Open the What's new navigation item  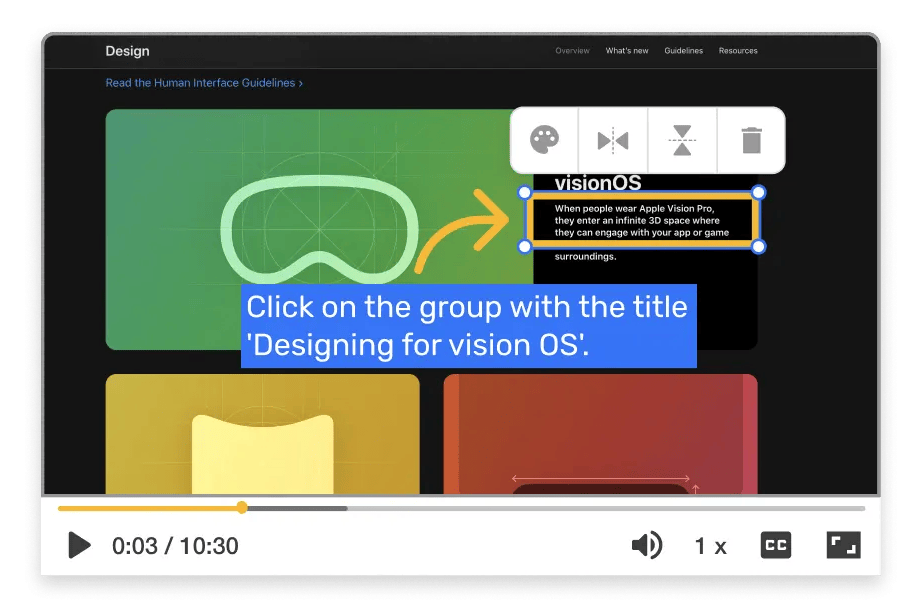[627, 50]
